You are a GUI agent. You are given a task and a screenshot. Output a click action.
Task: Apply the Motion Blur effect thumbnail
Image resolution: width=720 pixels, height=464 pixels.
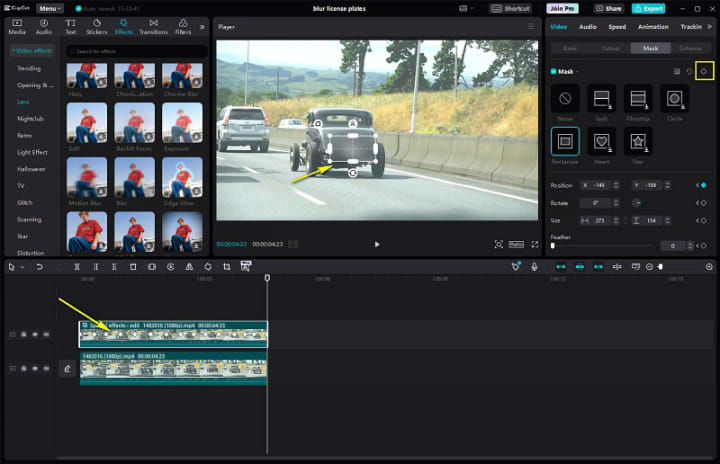click(86, 177)
